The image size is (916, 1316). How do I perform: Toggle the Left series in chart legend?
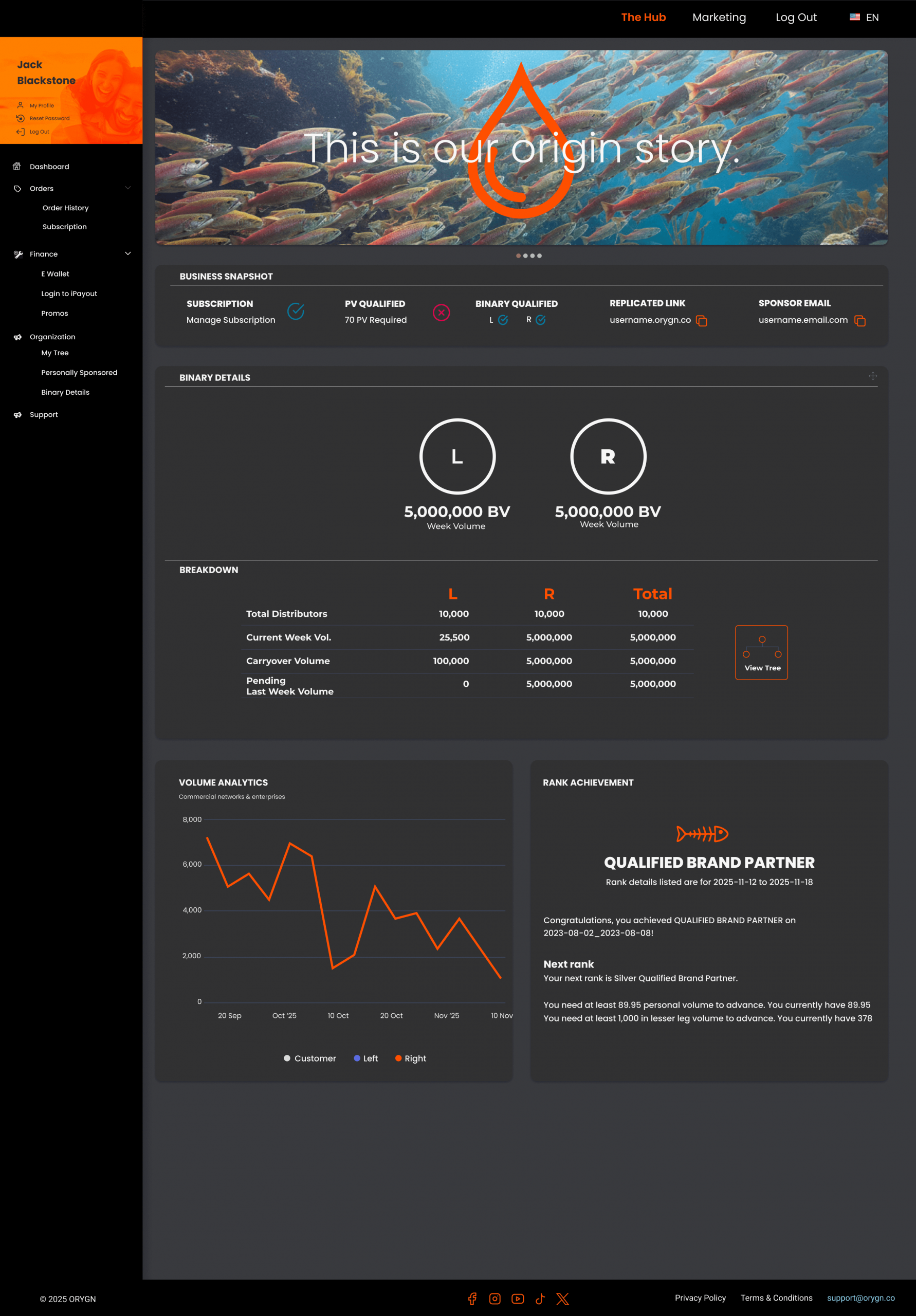click(x=365, y=1058)
